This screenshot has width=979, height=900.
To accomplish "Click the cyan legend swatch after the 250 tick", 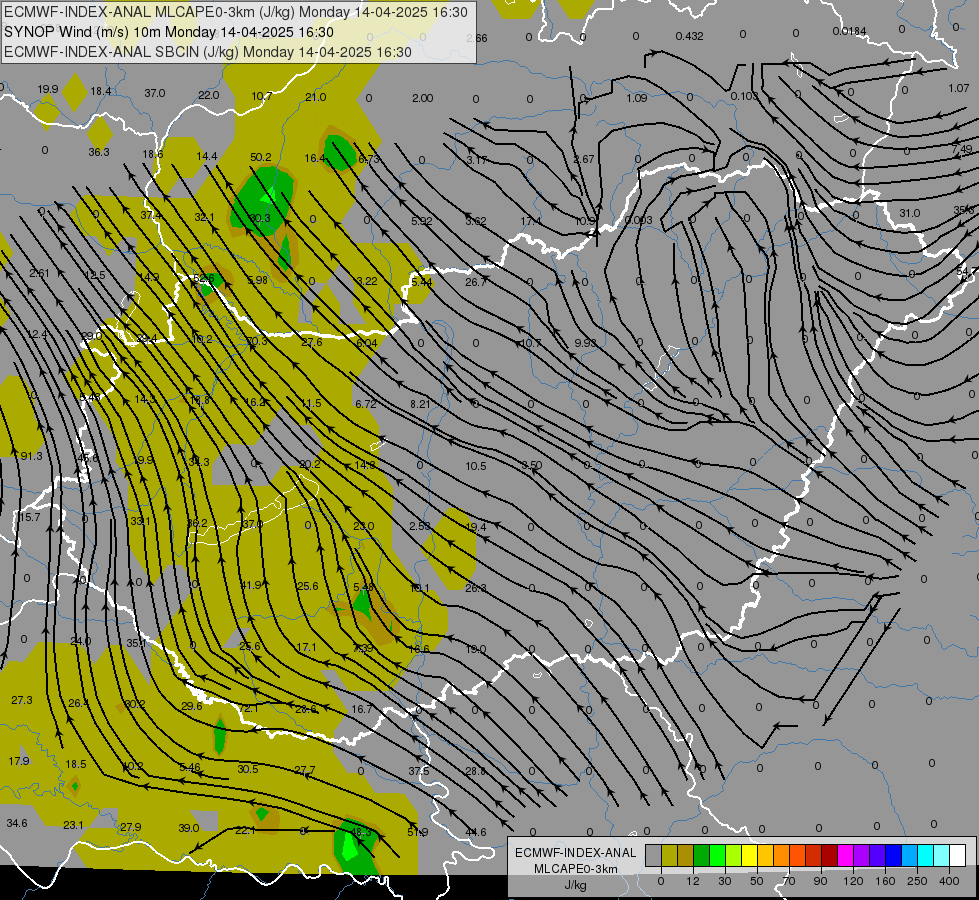I will click(925, 856).
